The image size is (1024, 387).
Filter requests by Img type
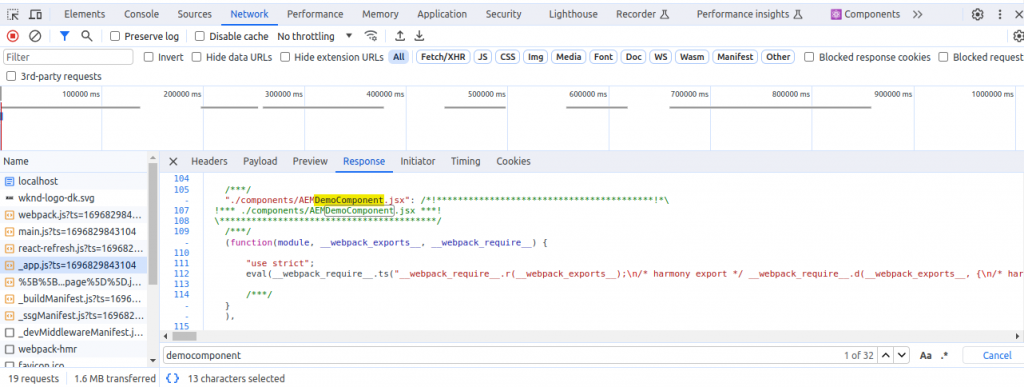536,57
